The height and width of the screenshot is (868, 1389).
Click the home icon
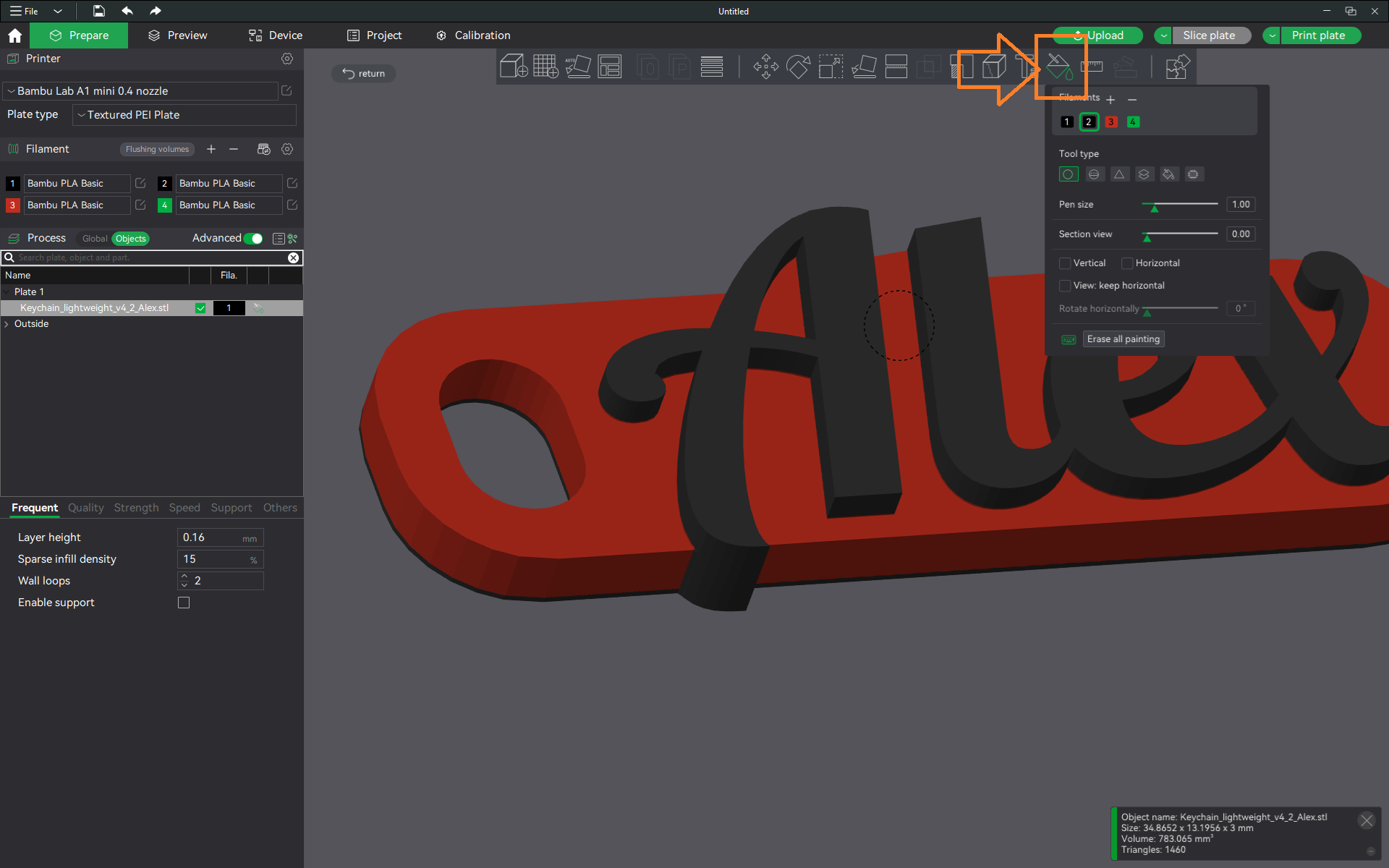point(14,35)
